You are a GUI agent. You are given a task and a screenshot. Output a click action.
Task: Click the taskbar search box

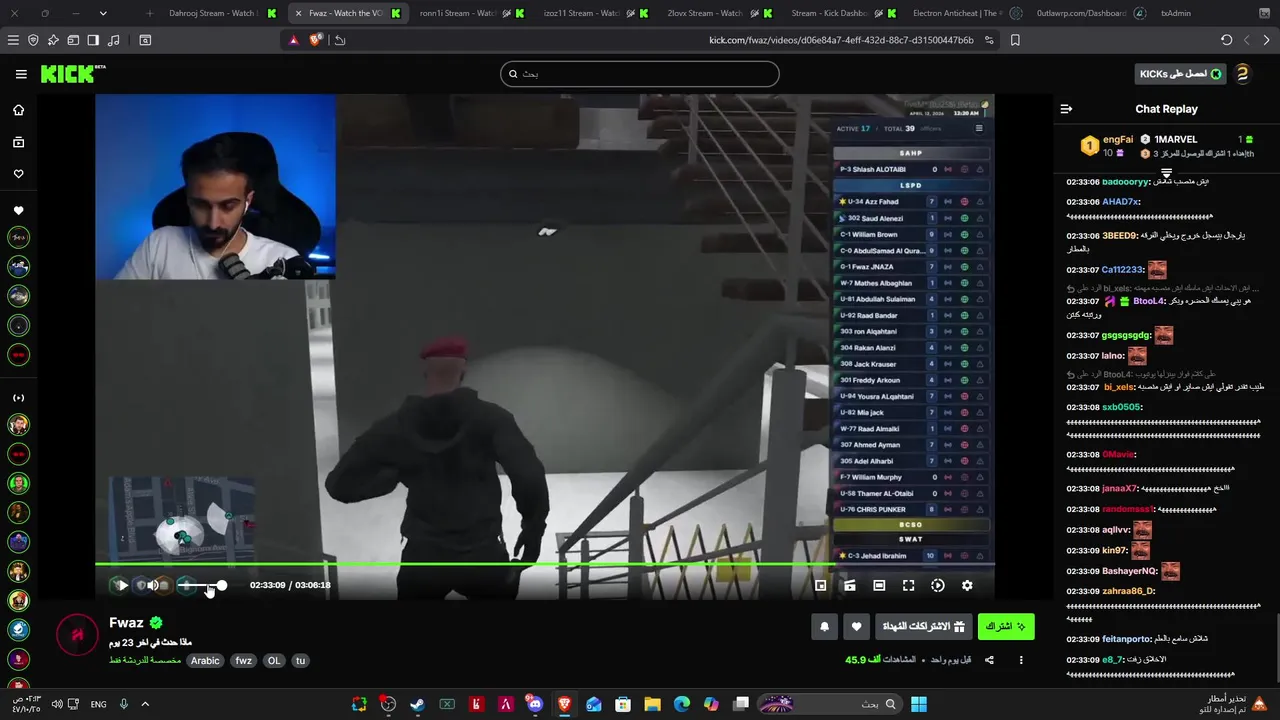pyautogui.click(x=829, y=704)
